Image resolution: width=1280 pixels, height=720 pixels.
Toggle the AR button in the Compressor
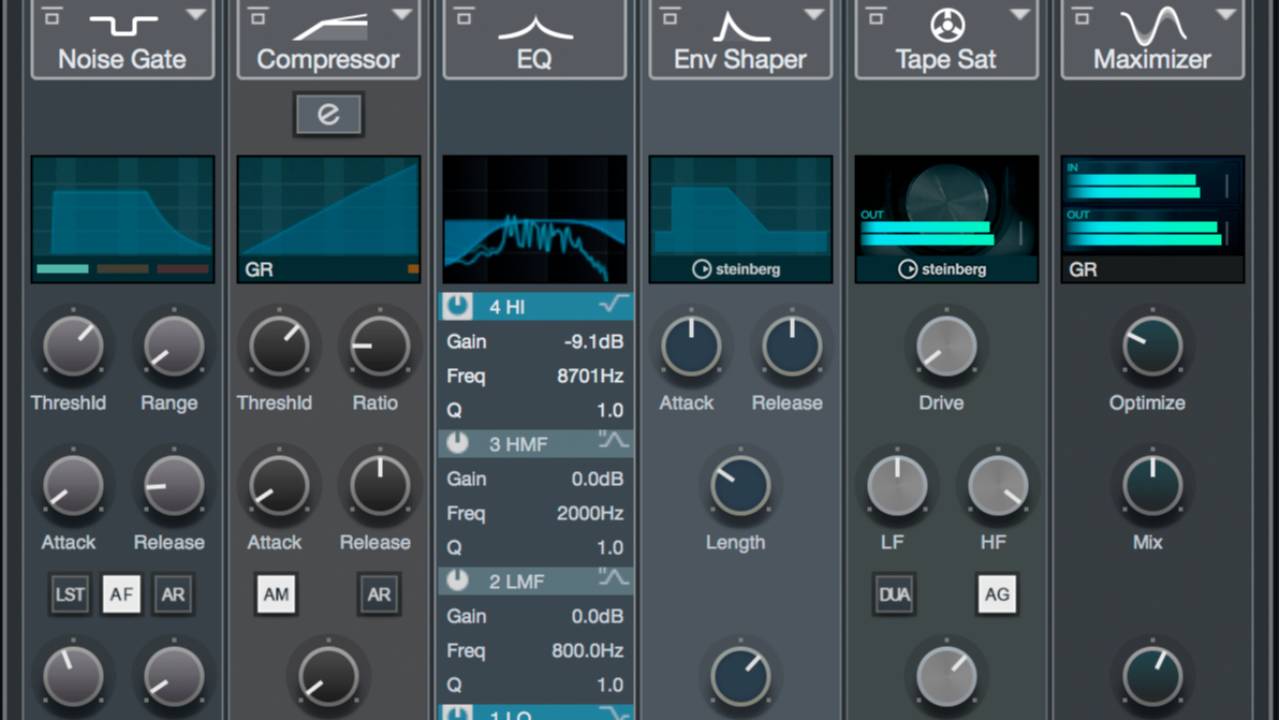pos(379,594)
